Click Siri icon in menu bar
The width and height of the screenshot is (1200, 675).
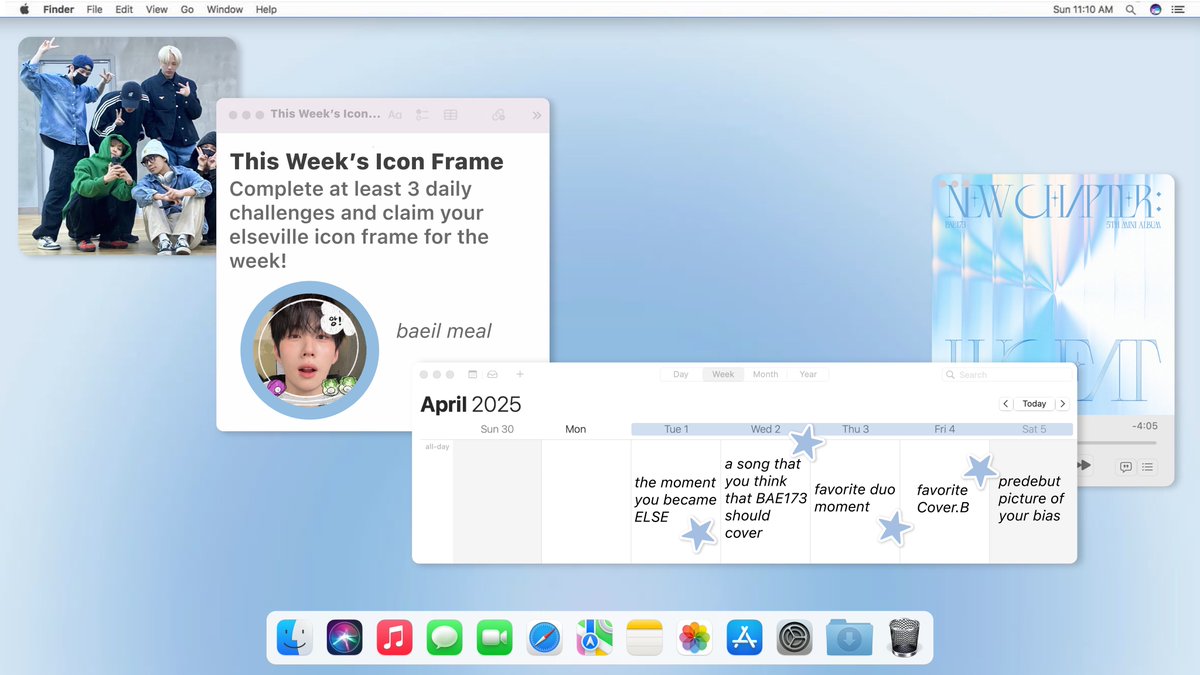(1156, 9)
